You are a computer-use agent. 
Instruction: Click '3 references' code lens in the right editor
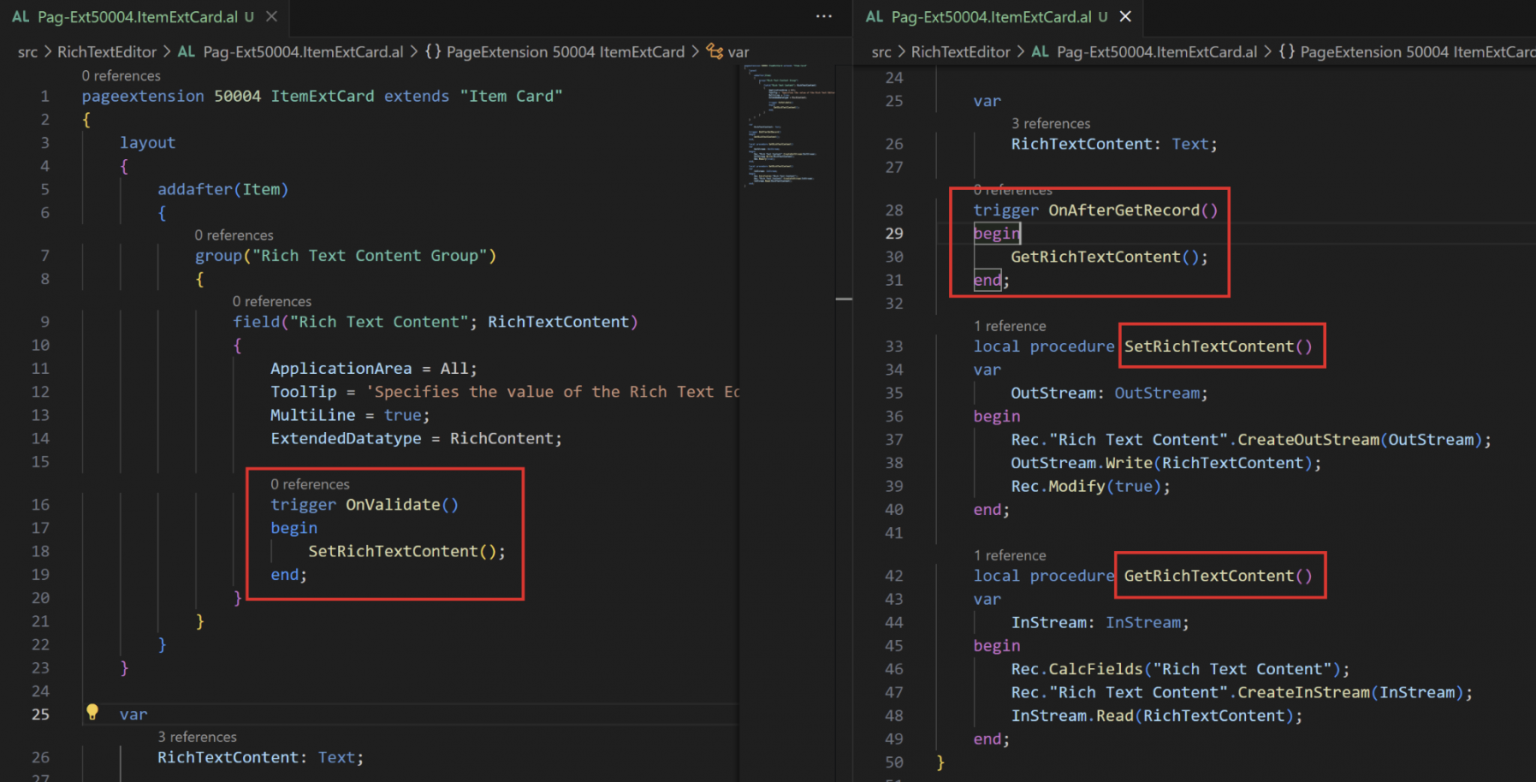point(1050,124)
